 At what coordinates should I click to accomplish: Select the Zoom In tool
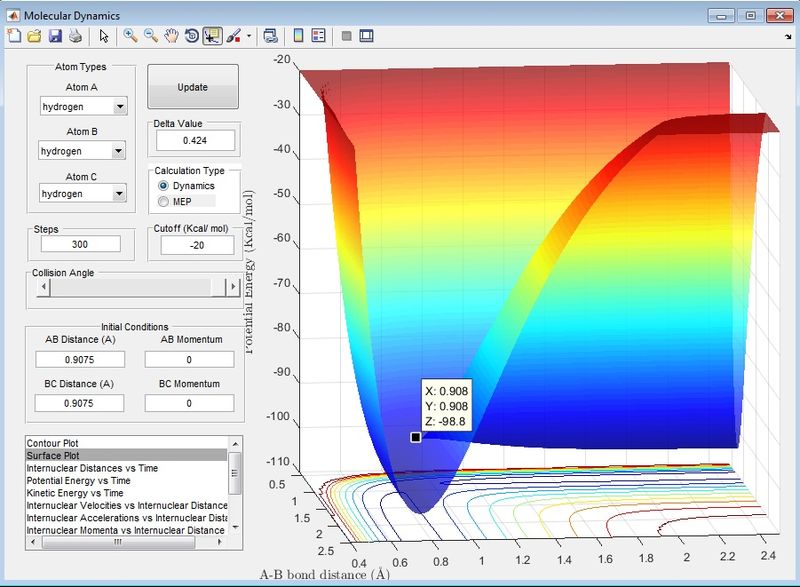pyautogui.click(x=130, y=36)
